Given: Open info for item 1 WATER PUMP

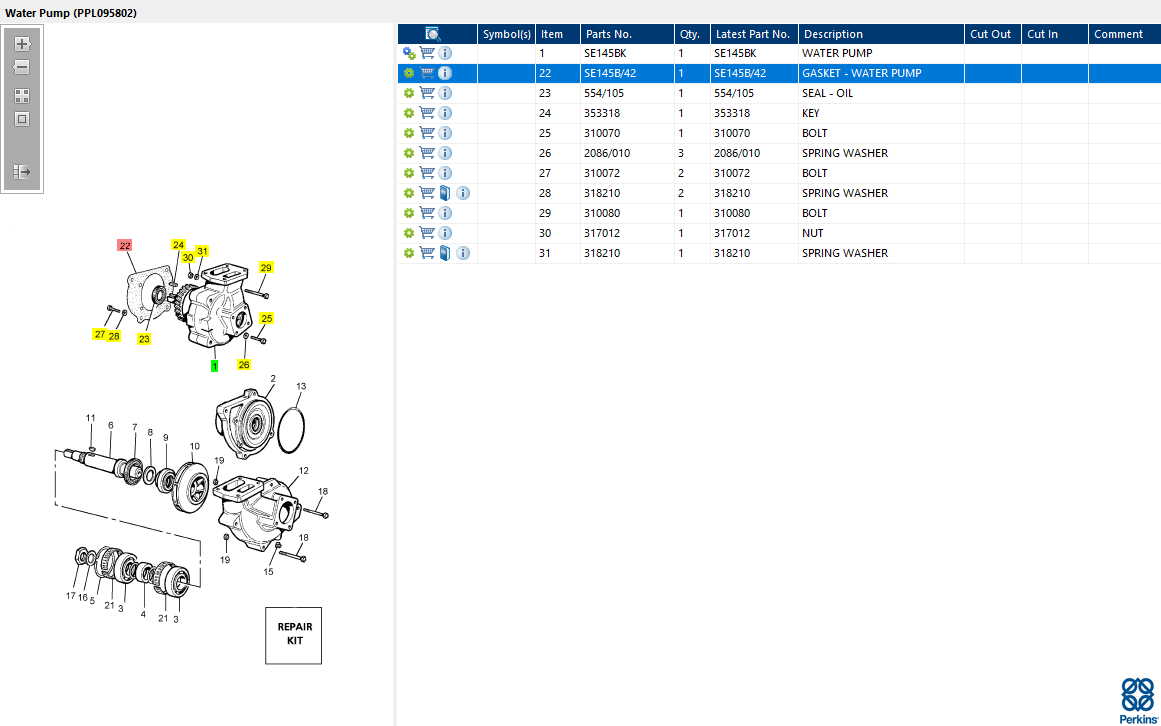Looking at the screenshot, I should click(445, 53).
